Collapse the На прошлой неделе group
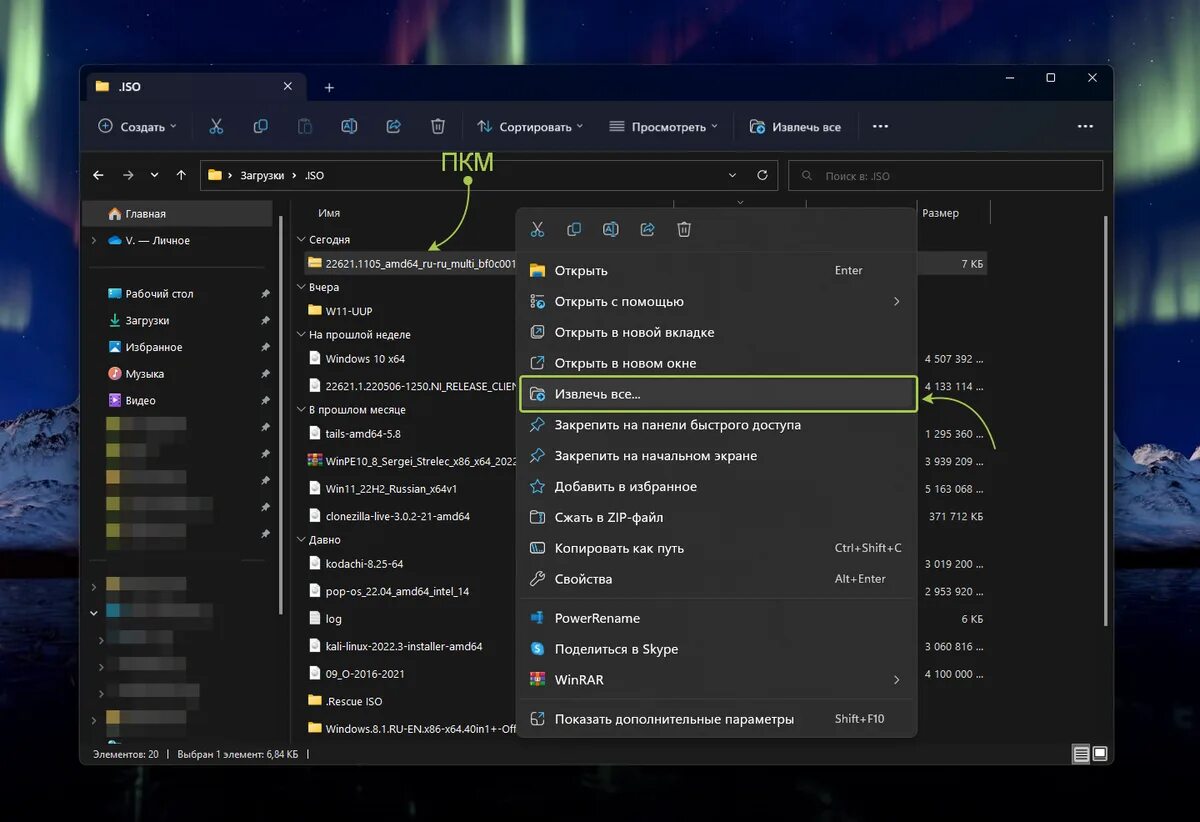The image size is (1200, 822). tap(301, 335)
